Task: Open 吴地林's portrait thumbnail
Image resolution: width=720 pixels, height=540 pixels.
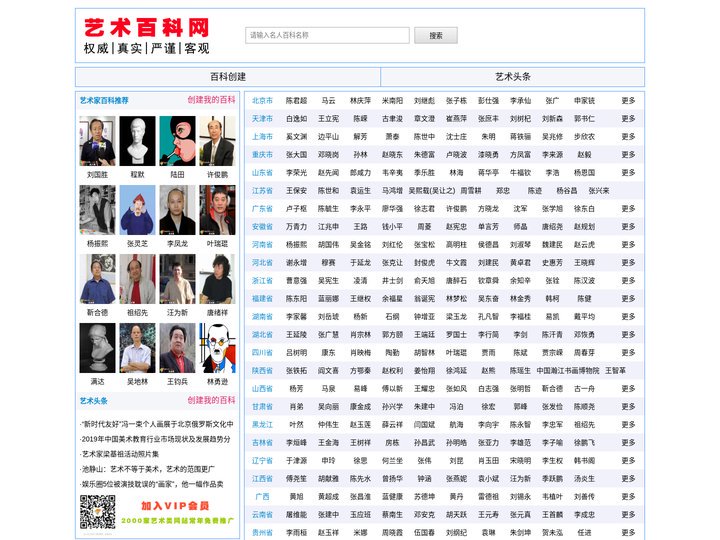Action: pyautogui.click(x=137, y=348)
